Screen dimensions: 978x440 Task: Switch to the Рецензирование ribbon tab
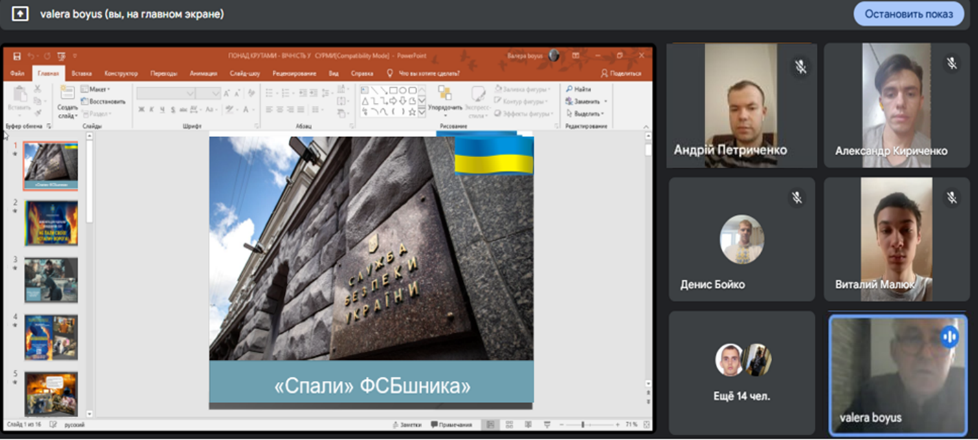(292, 73)
